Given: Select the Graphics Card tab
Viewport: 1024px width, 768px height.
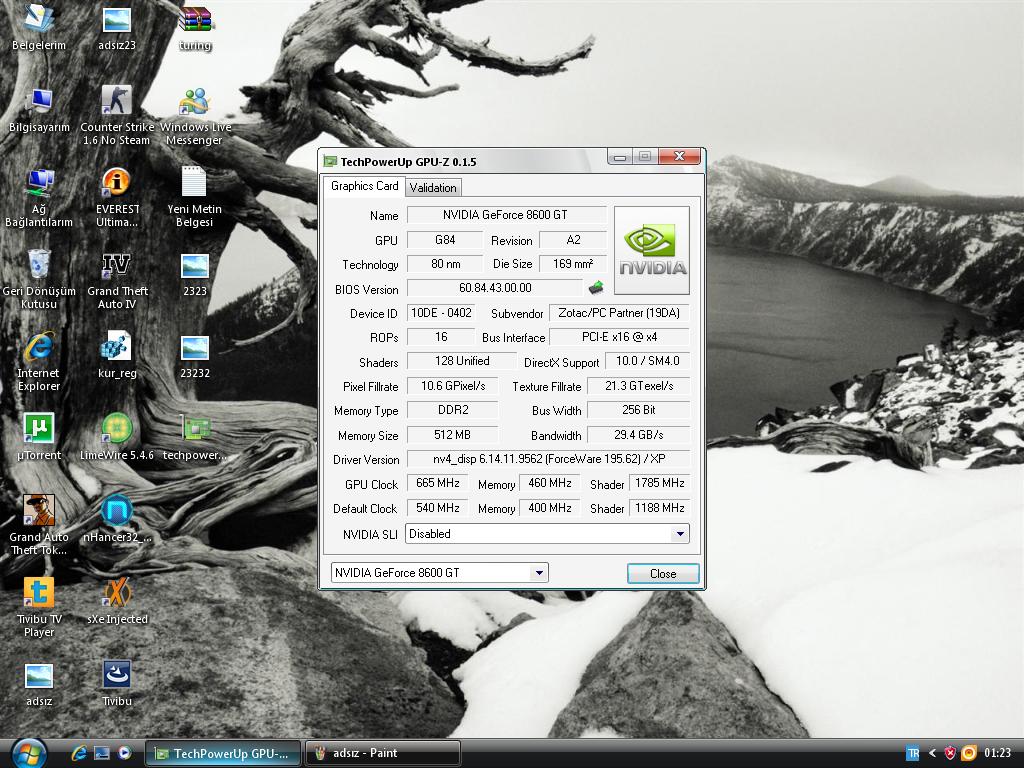Looking at the screenshot, I should click(x=364, y=186).
